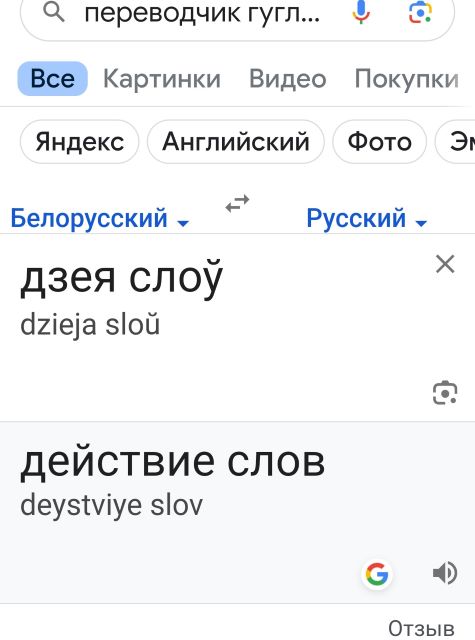
Task: Click the Google logo in translation box
Action: 377,574
